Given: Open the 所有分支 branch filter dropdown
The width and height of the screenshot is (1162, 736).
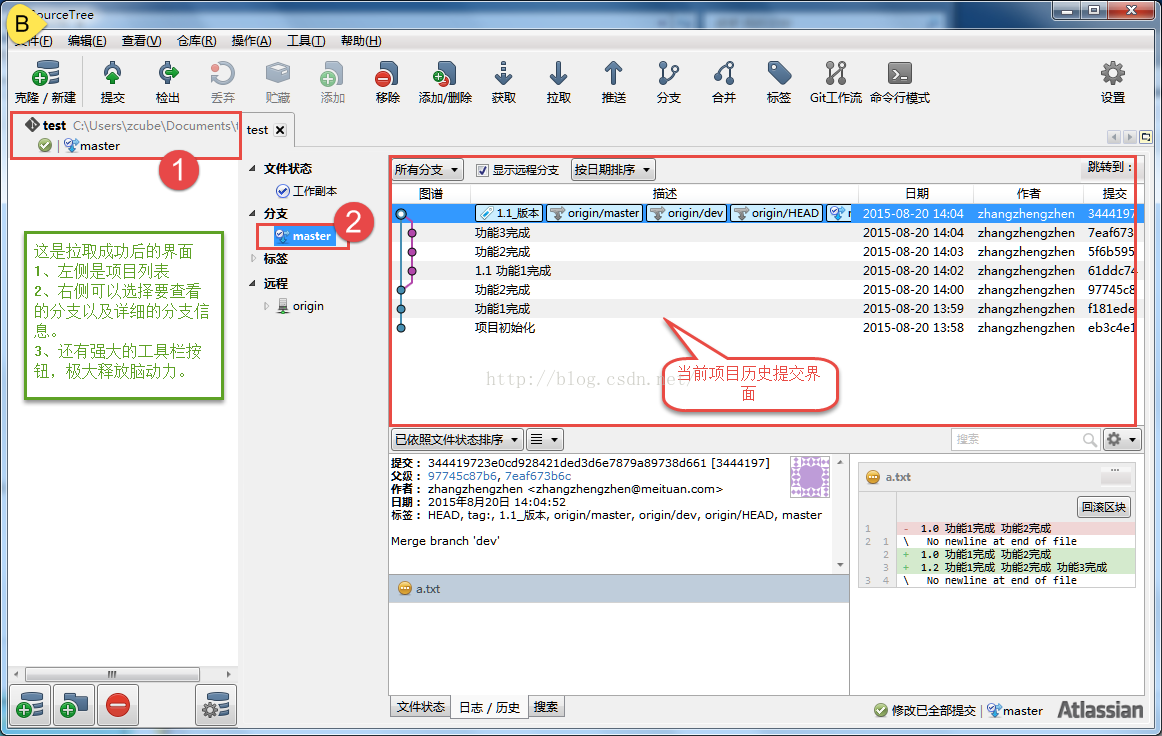Looking at the screenshot, I should coord(428,170).
